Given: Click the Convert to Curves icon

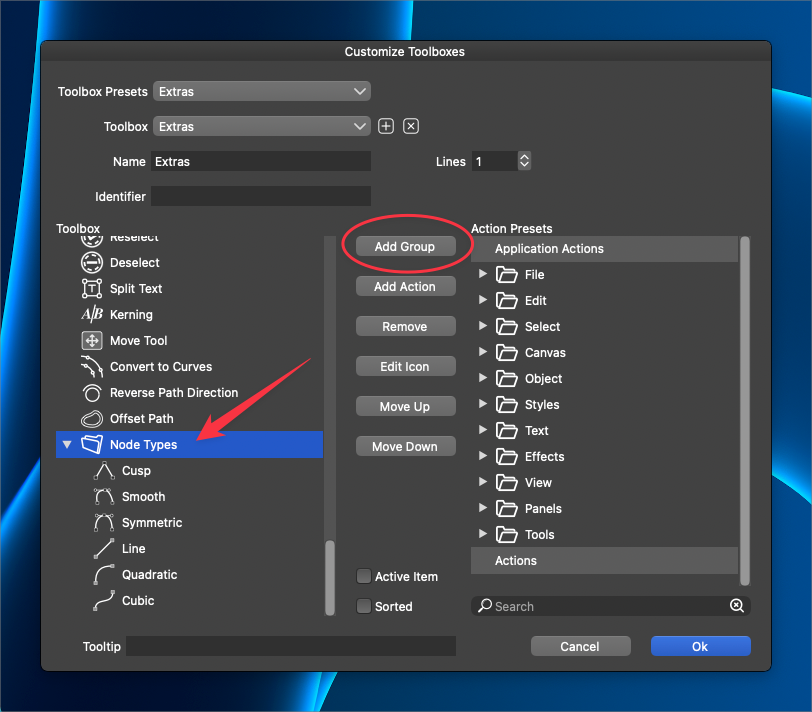Looking at the screenshot, I should (x=92, y=367).
